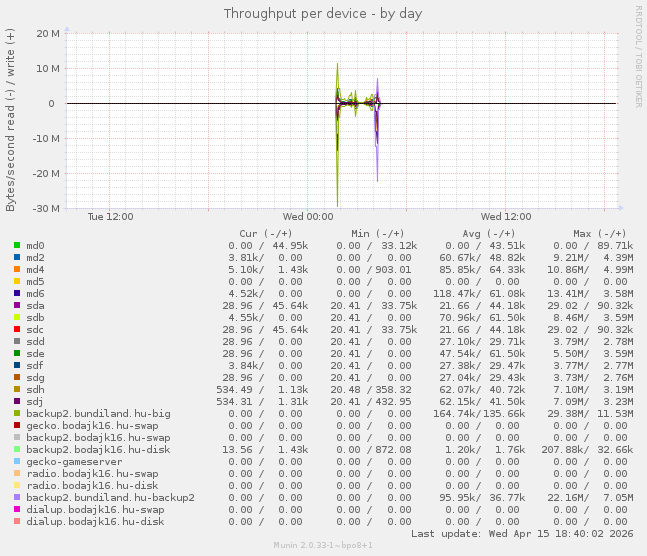Click the gecko-gameserver label
The image size is (647, 556).
pyautogui.click(x=74, y=461)
